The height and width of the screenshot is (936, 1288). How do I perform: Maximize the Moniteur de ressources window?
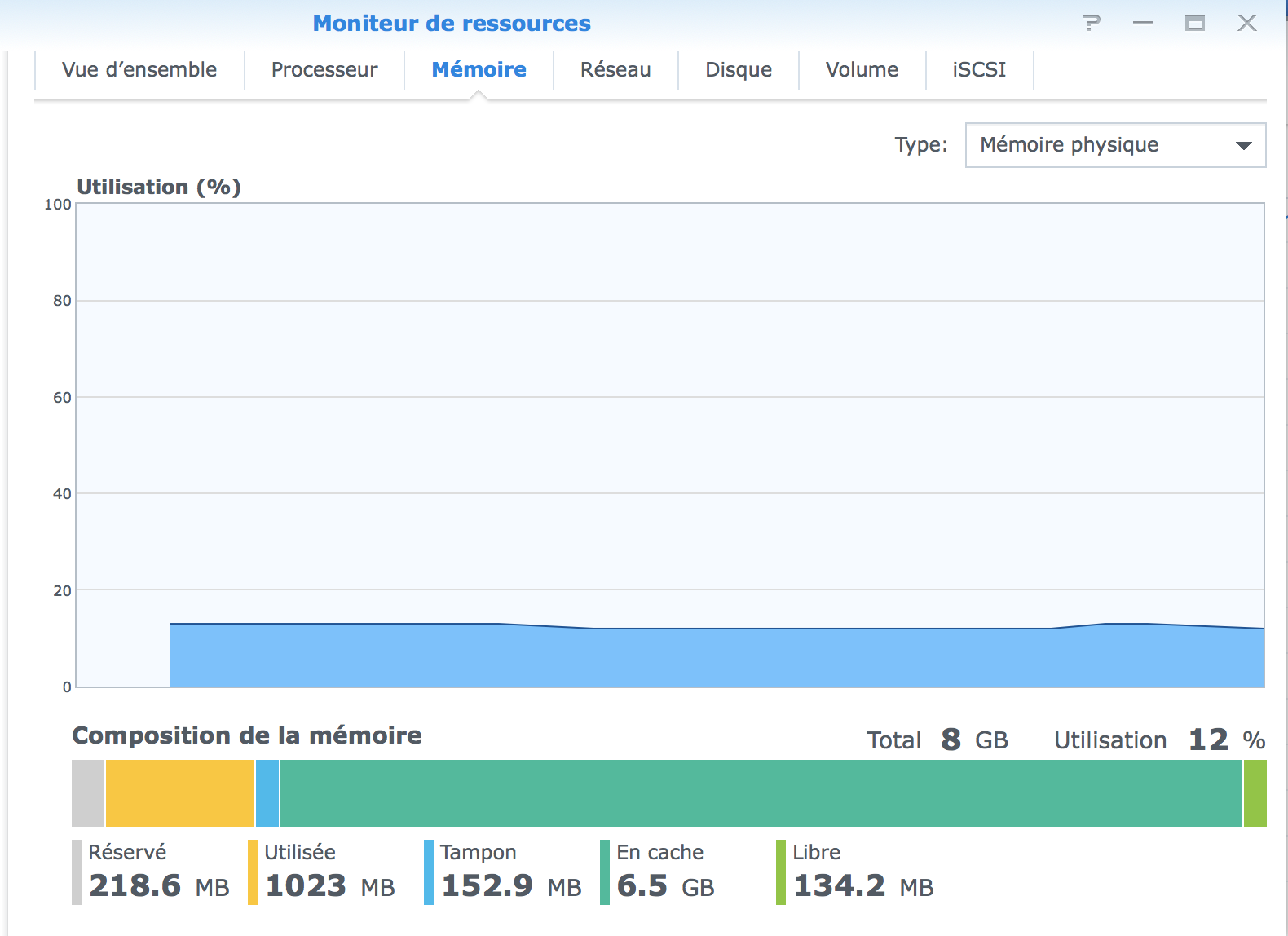[1195, 23]
